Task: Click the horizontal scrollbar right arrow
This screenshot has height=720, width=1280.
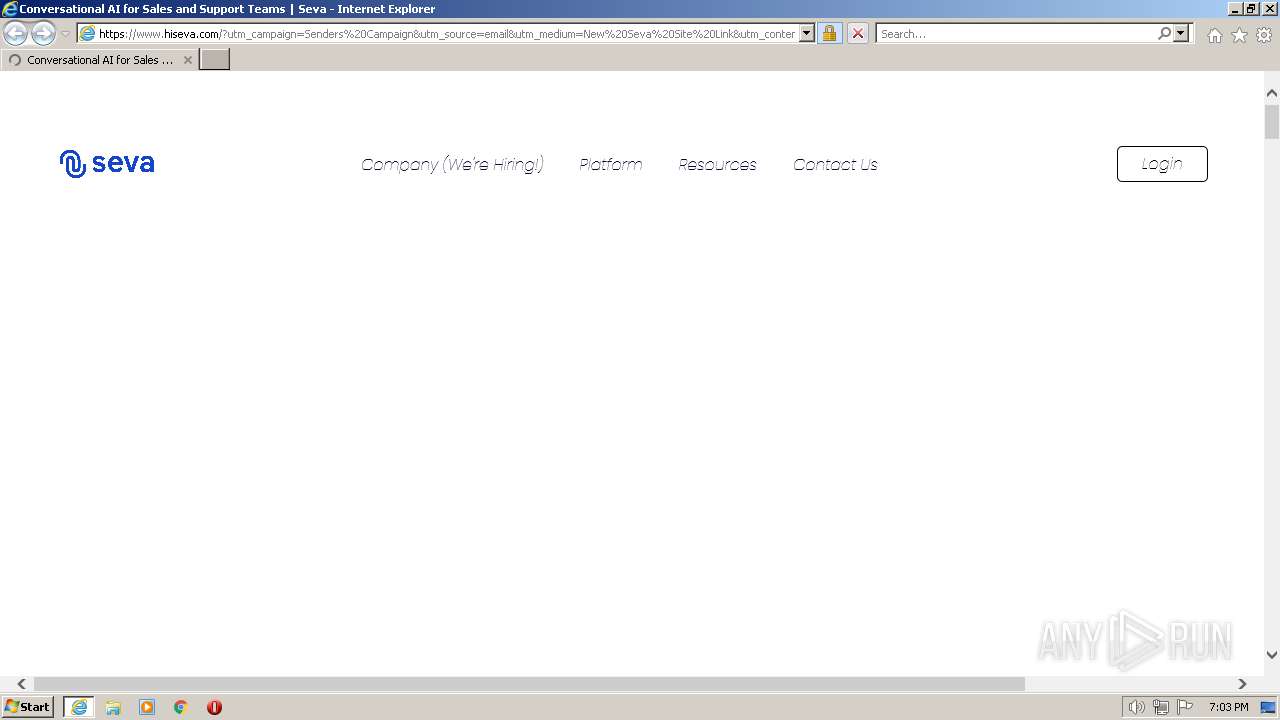Action: (x=1242, y=684)
